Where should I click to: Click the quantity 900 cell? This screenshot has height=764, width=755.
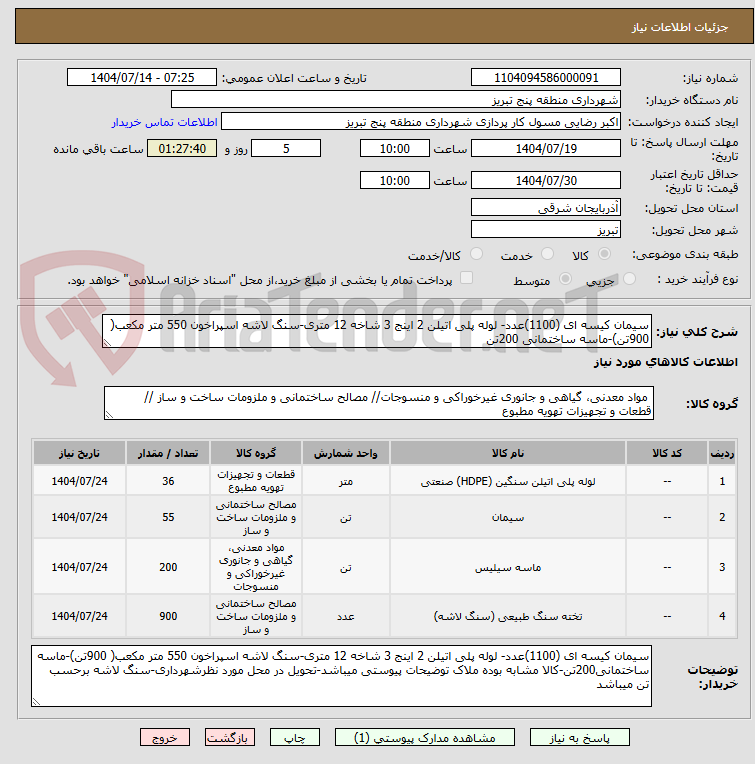click(x=168, y=616)
